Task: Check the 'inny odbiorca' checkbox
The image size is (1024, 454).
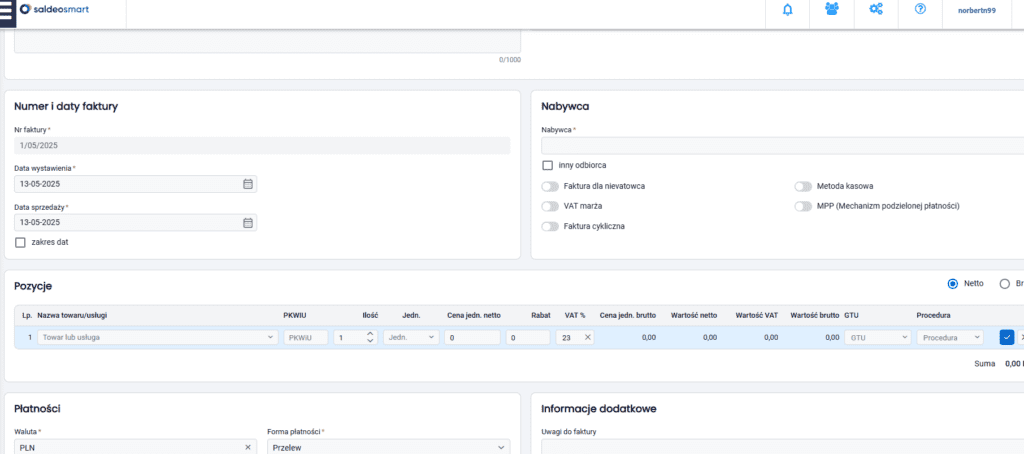Action: pos(547,165)
